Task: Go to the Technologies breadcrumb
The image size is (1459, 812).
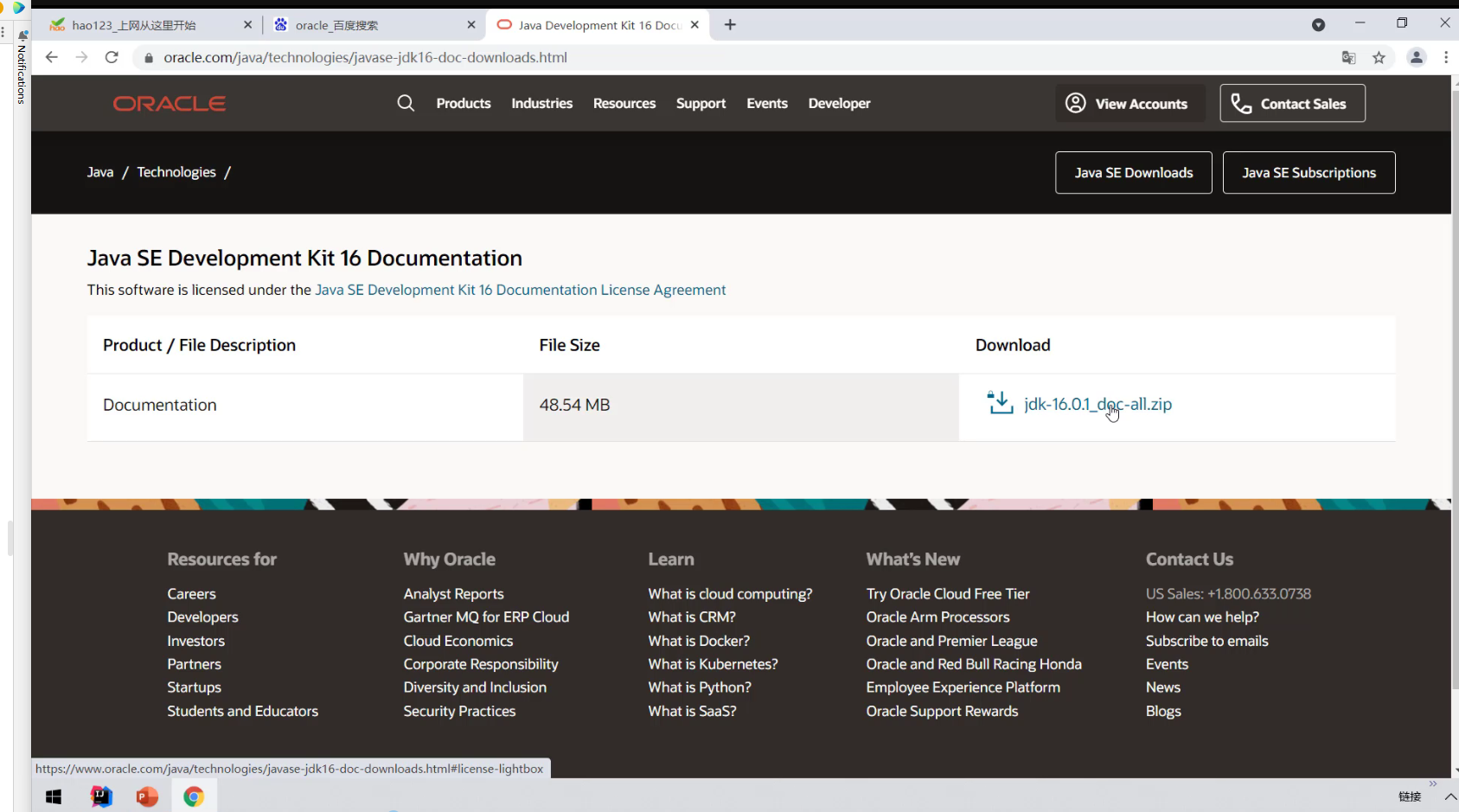Action: 176,172
